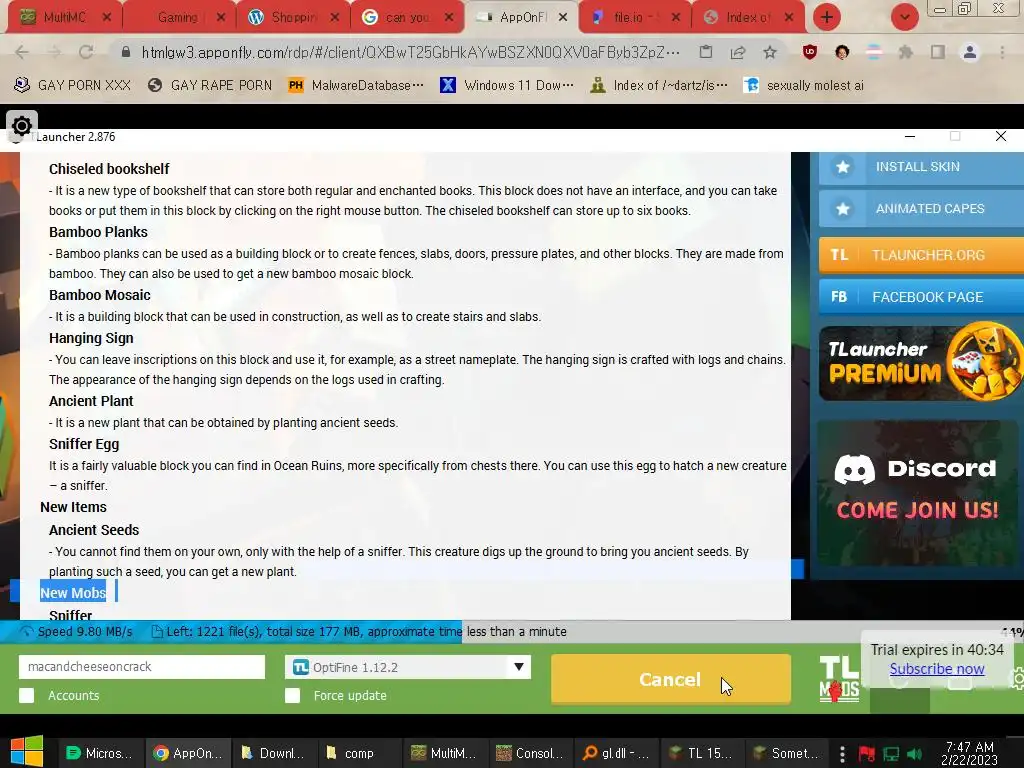The height and width of the screenshot is (768, 1024).
Task: Click the browser address bar URL
Action: click(410, 52)
